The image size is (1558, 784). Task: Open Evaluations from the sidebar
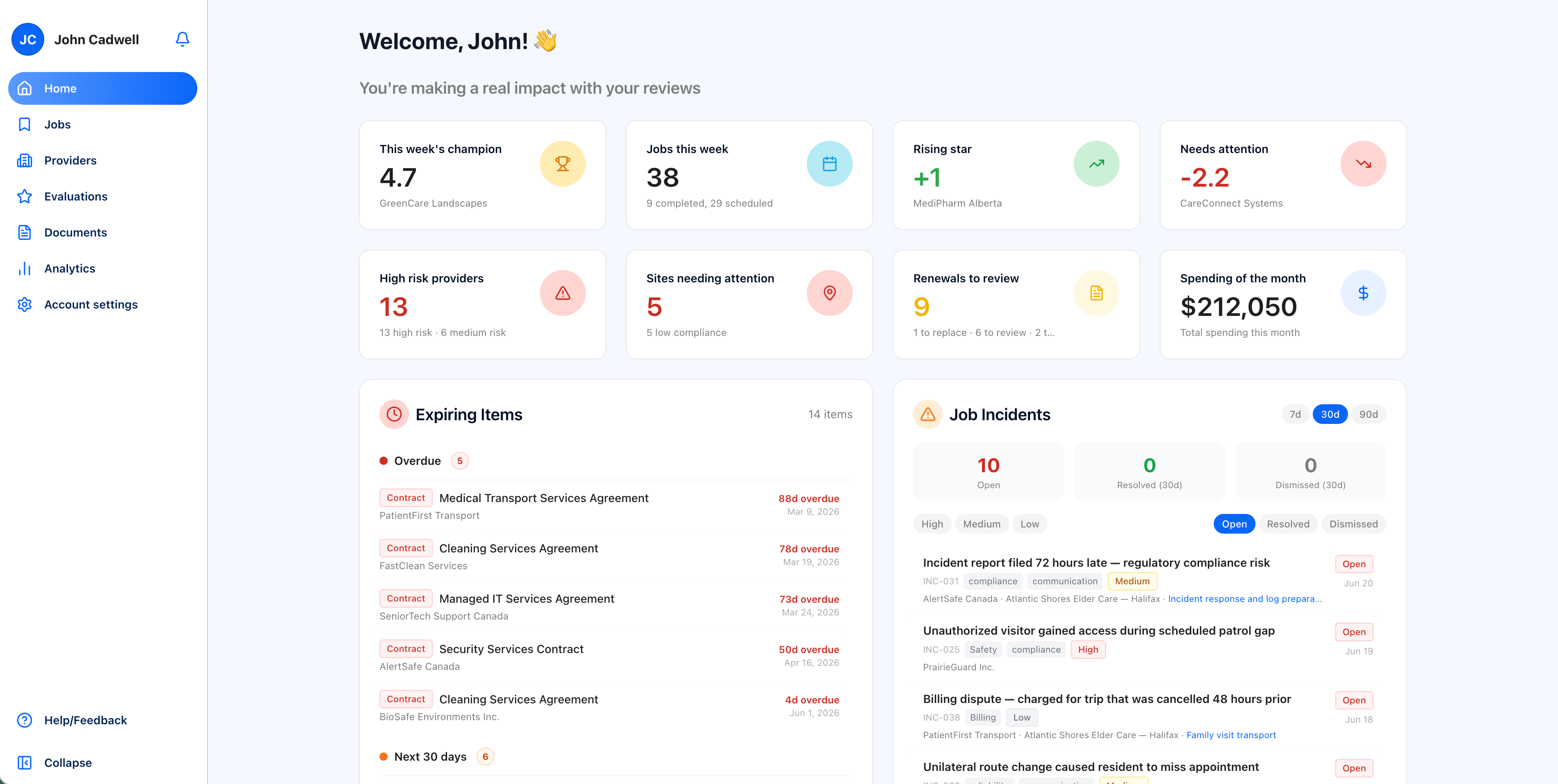click(103, 196)
